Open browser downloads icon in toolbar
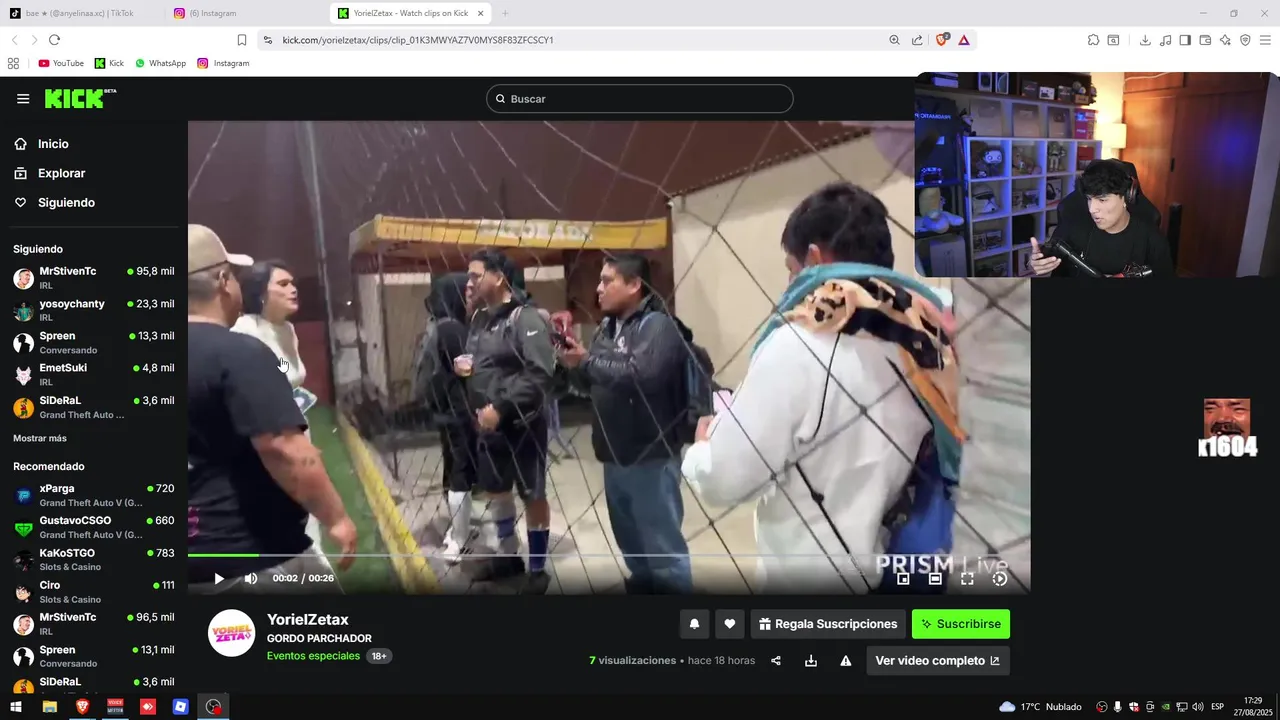Image resolution: width=1280 pixels, height=720 pixels. click(1145, 40)
